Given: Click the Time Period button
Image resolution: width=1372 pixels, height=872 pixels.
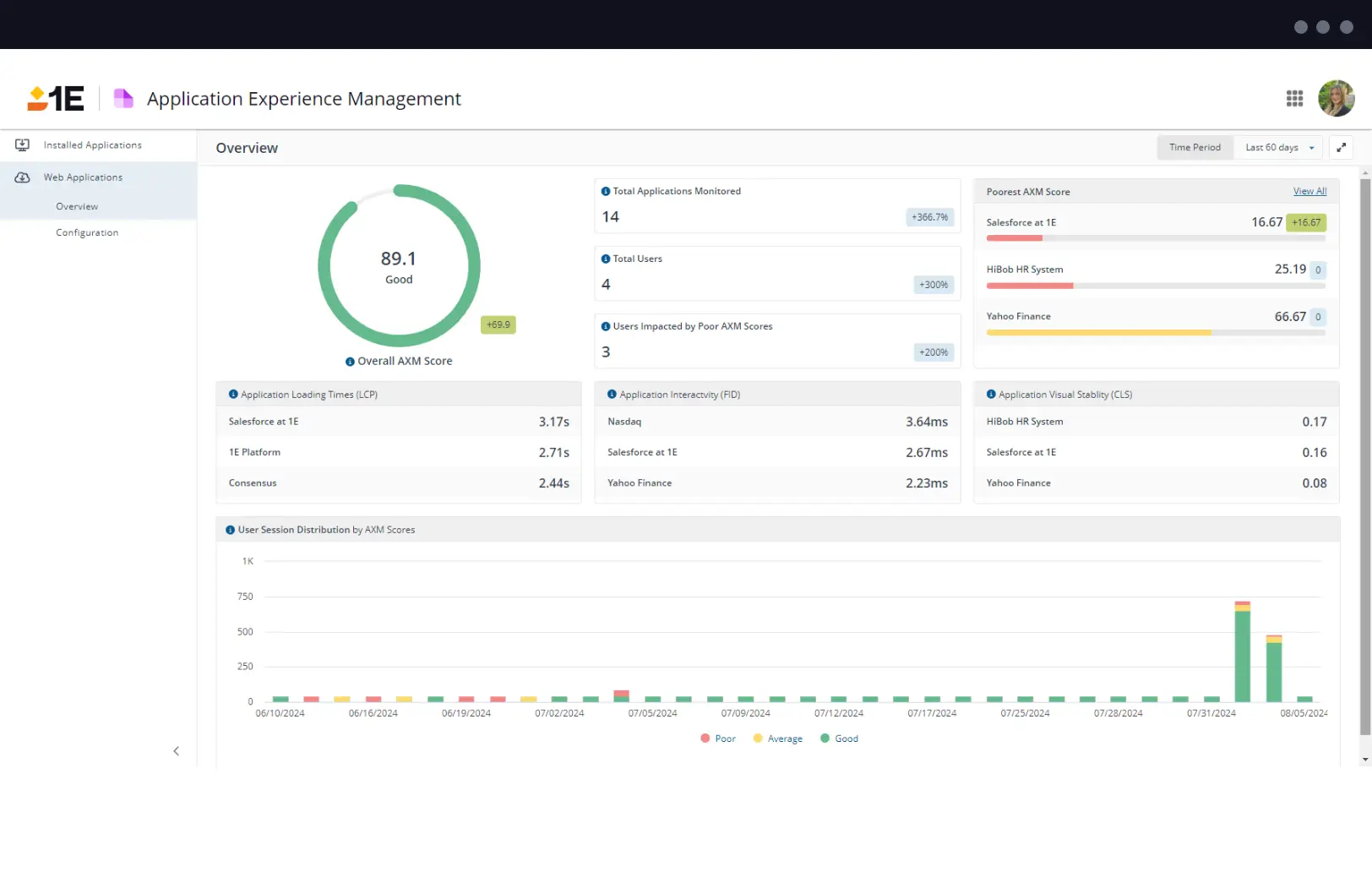Looking at the screenshot, I should click(x=1195, y=147).
